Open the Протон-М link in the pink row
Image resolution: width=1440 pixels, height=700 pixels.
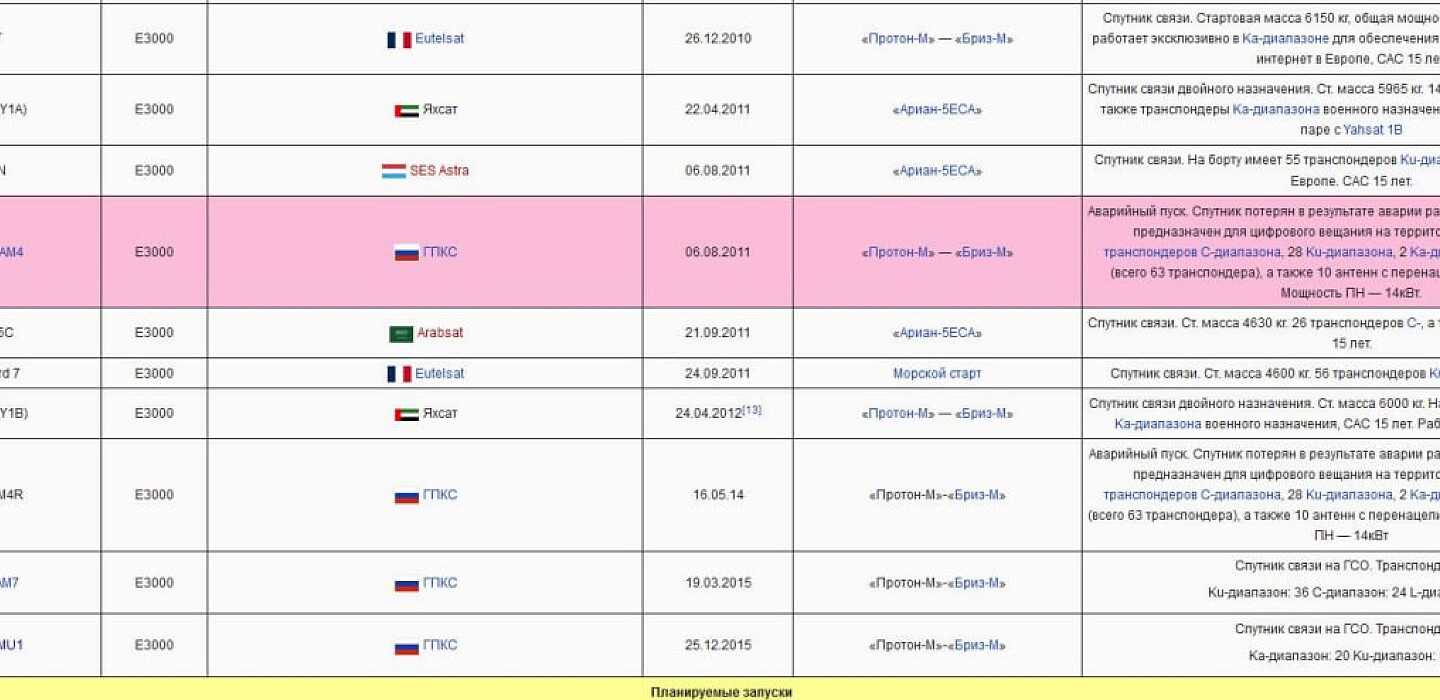(x=900, y=253)
